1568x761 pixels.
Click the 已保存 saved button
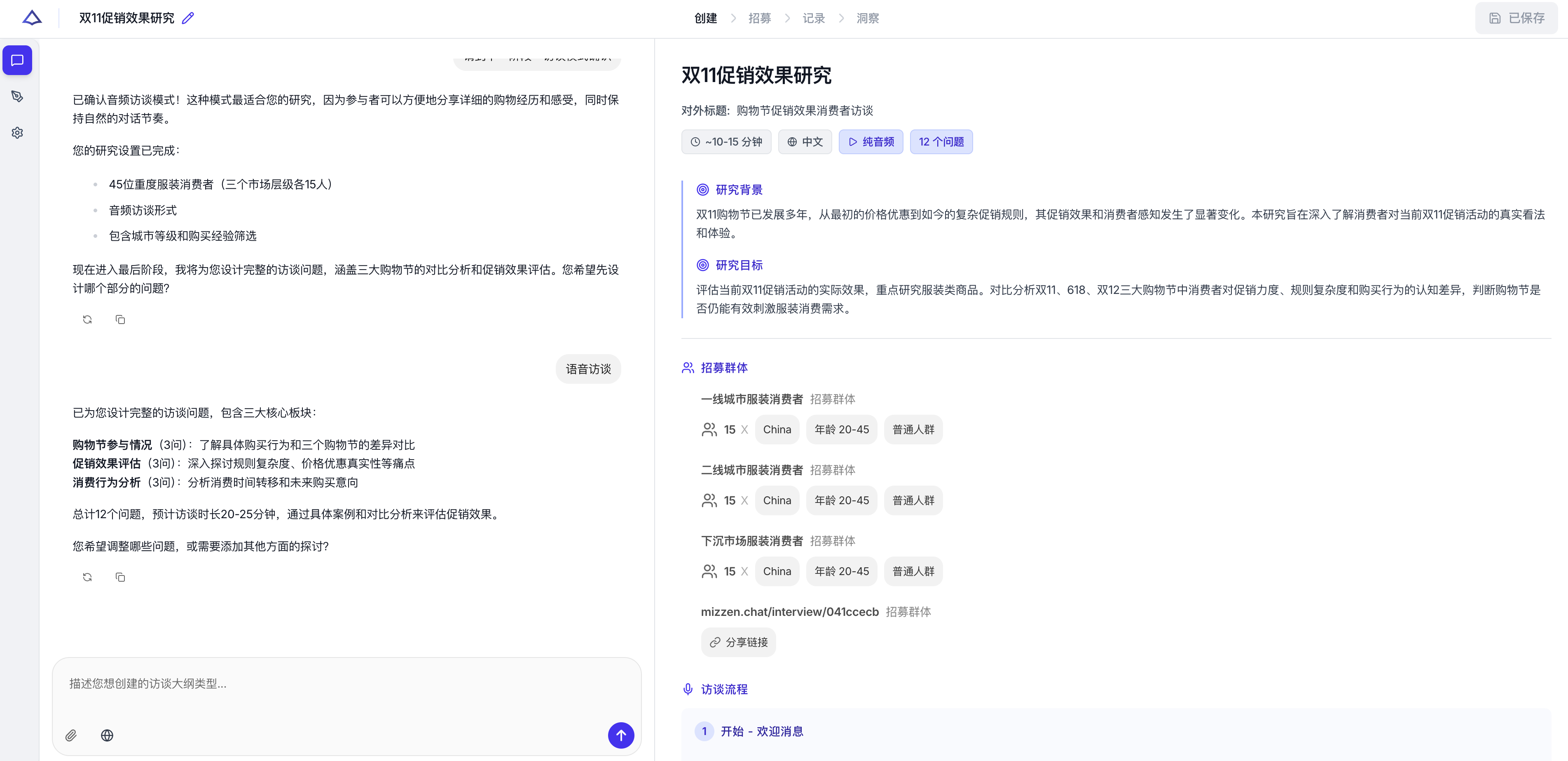(1516, 18)
